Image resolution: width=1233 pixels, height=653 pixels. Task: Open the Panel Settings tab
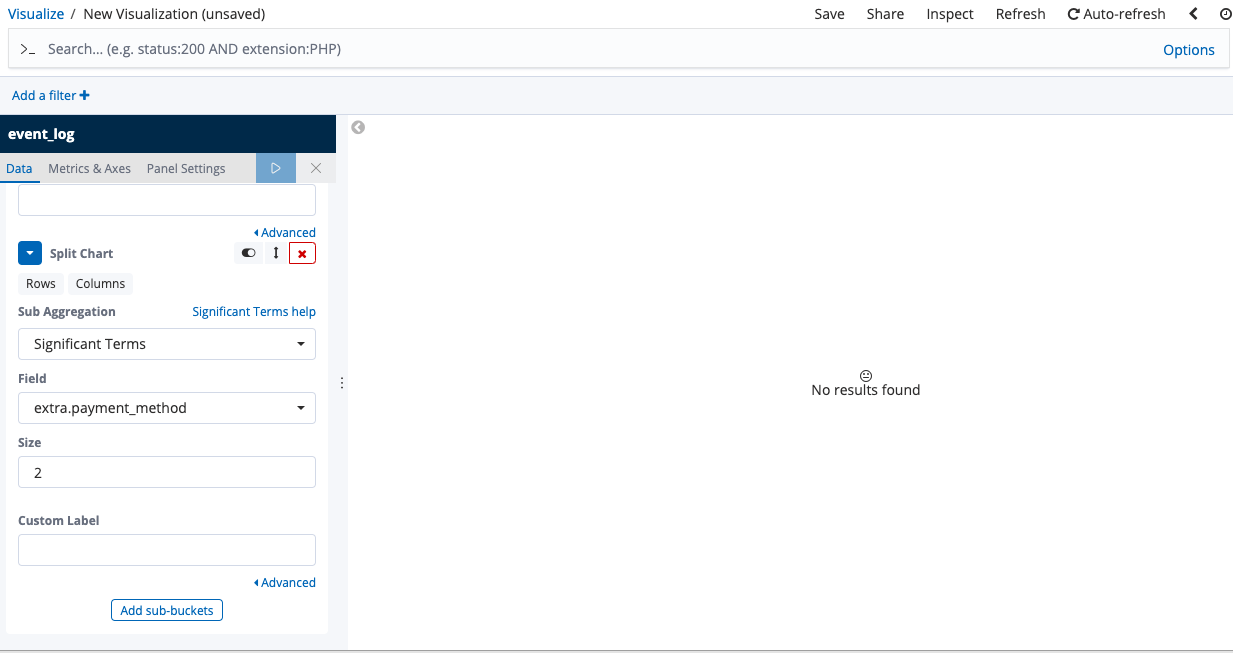(x=186, y=168)
